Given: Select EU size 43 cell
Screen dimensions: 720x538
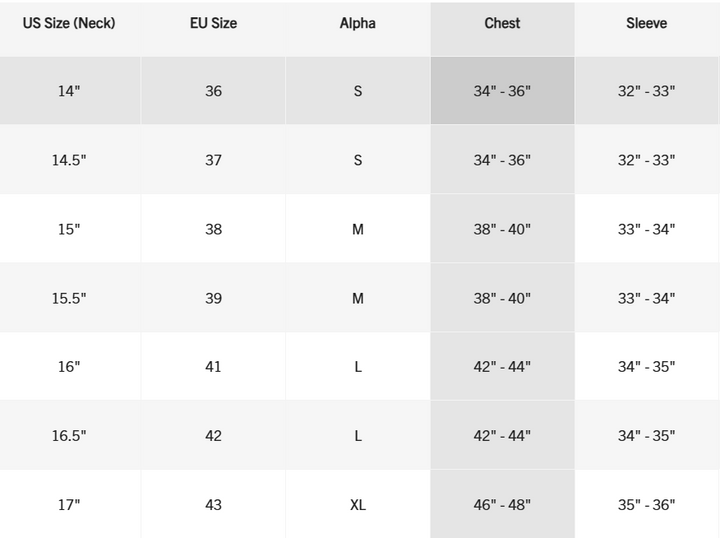Looking at the screenshot, I should (x=213, y=505).
